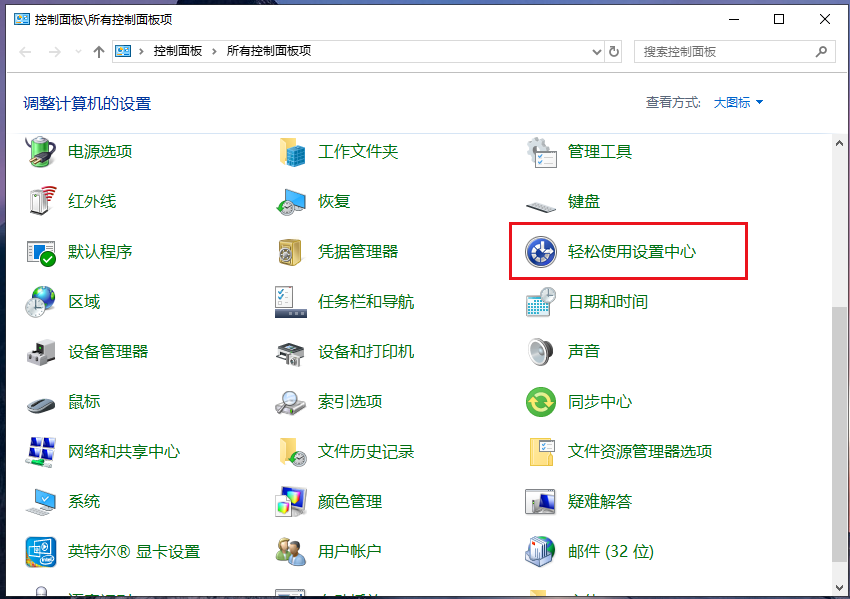Click the Control Panel icon in address bar
Viewport: 850px width, 599px height.
point(124,51)
